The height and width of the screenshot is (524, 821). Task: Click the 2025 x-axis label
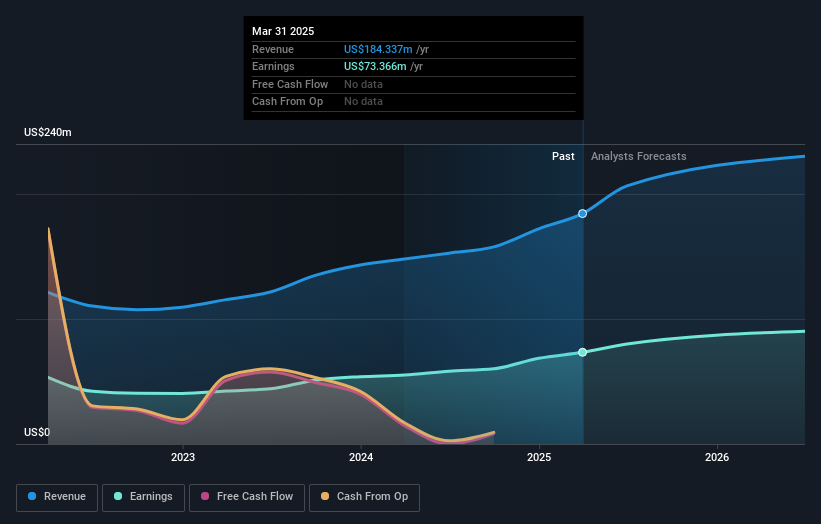pyautogui.click(x=539, y=457)
